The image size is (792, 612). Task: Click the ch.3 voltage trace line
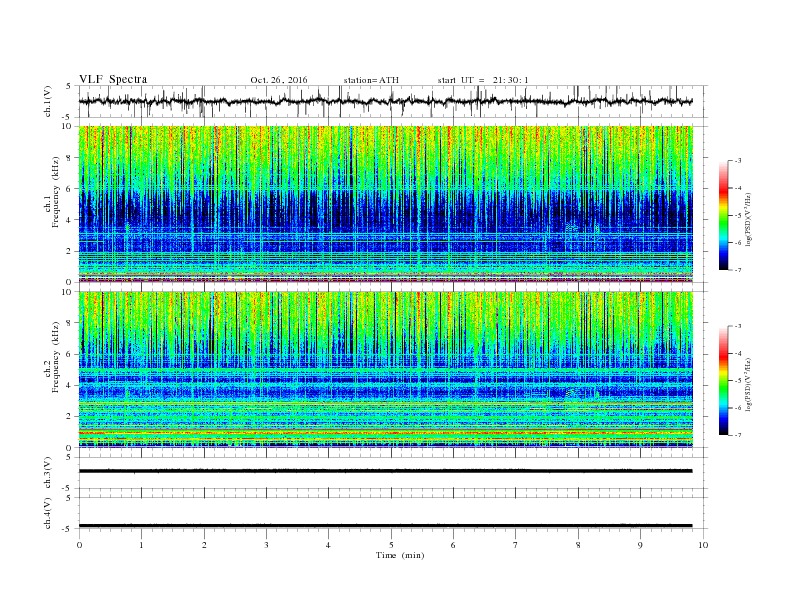385,471
